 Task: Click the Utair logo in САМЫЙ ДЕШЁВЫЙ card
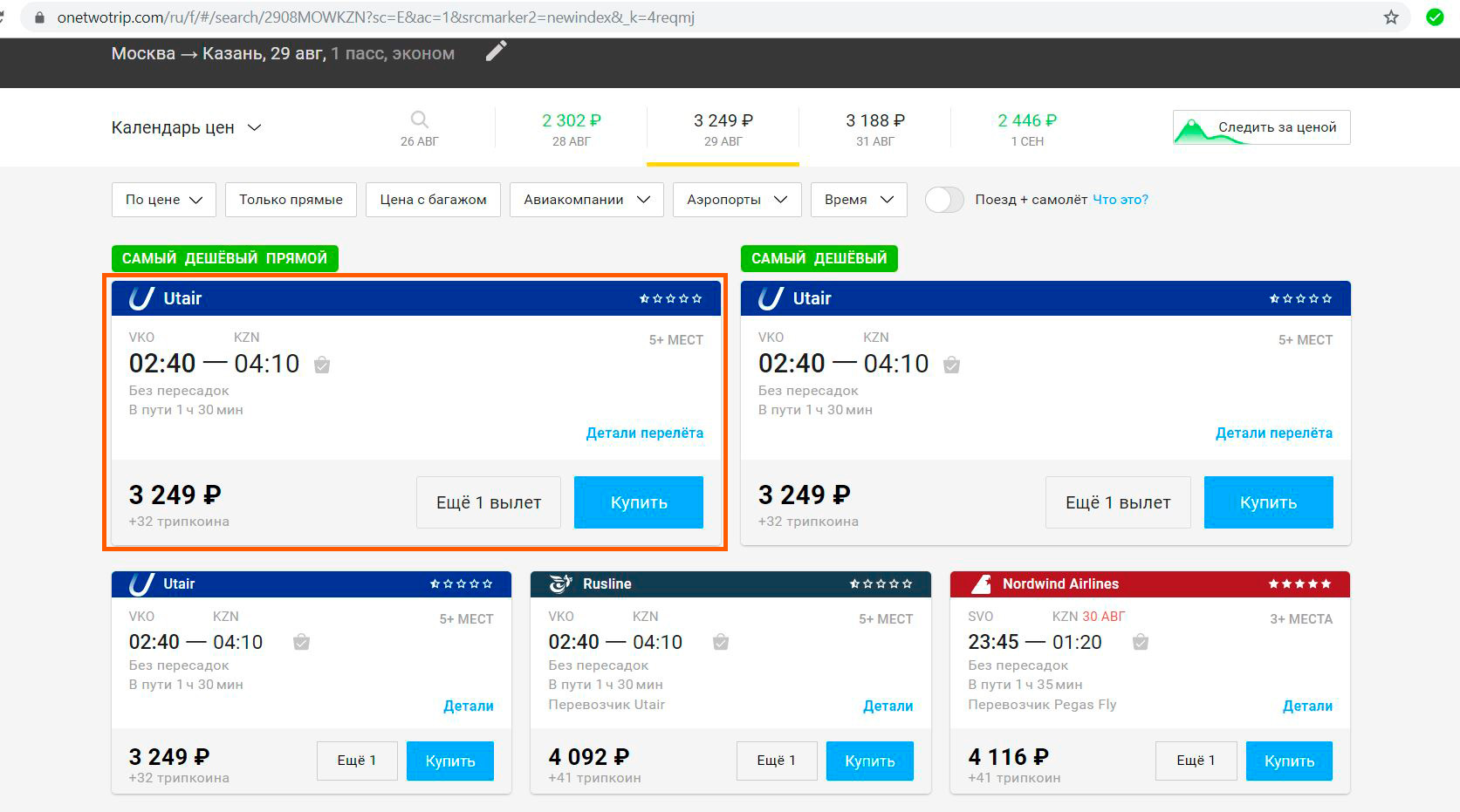771,298
